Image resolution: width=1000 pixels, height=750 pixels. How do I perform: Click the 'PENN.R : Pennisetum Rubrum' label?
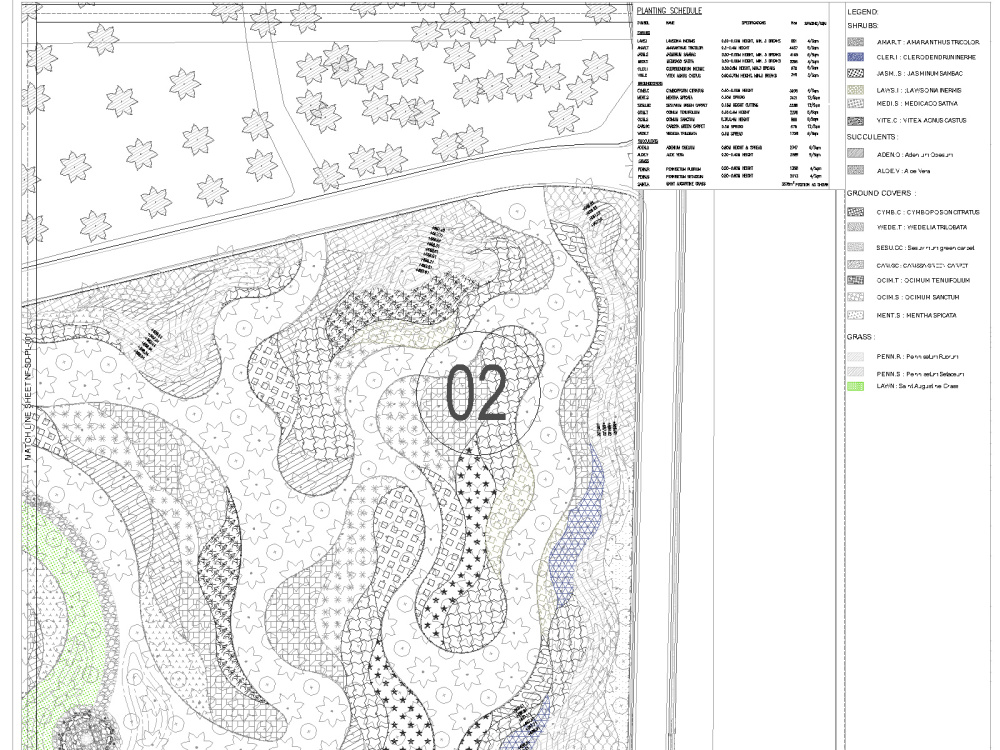pos(917,357)
